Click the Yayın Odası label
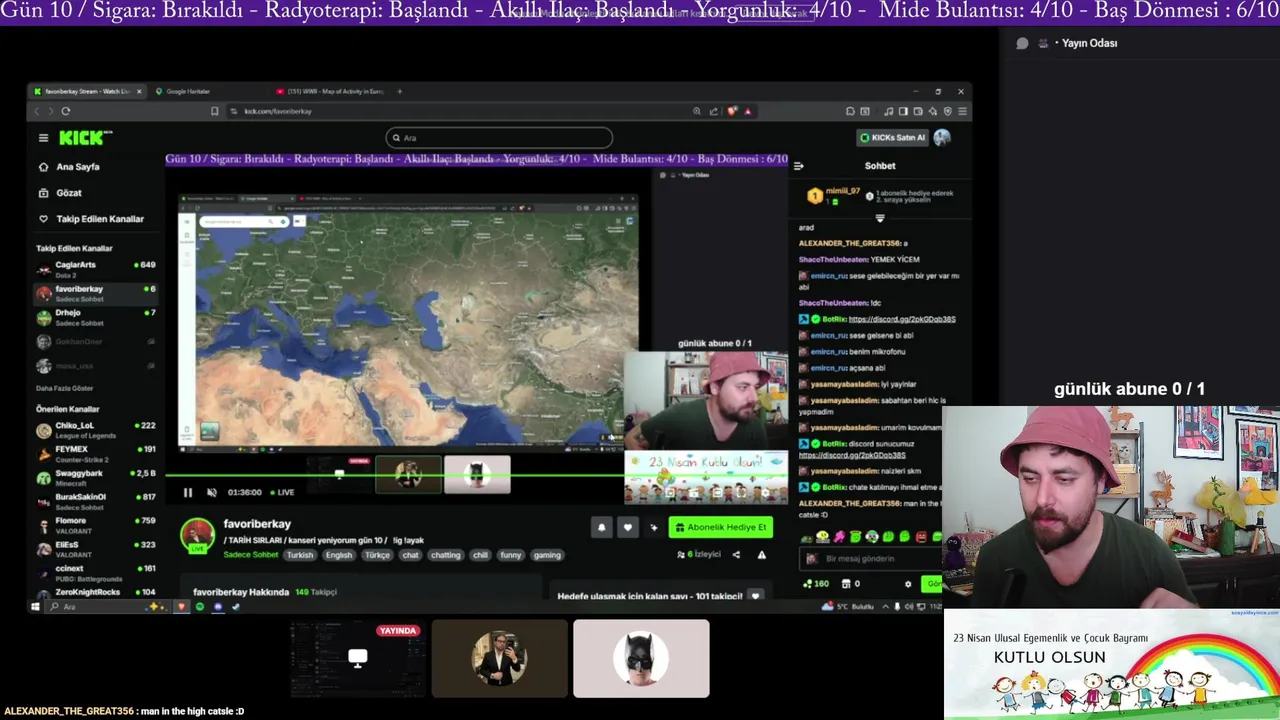Screen dimensions: 1280x720 [1089, 43]
